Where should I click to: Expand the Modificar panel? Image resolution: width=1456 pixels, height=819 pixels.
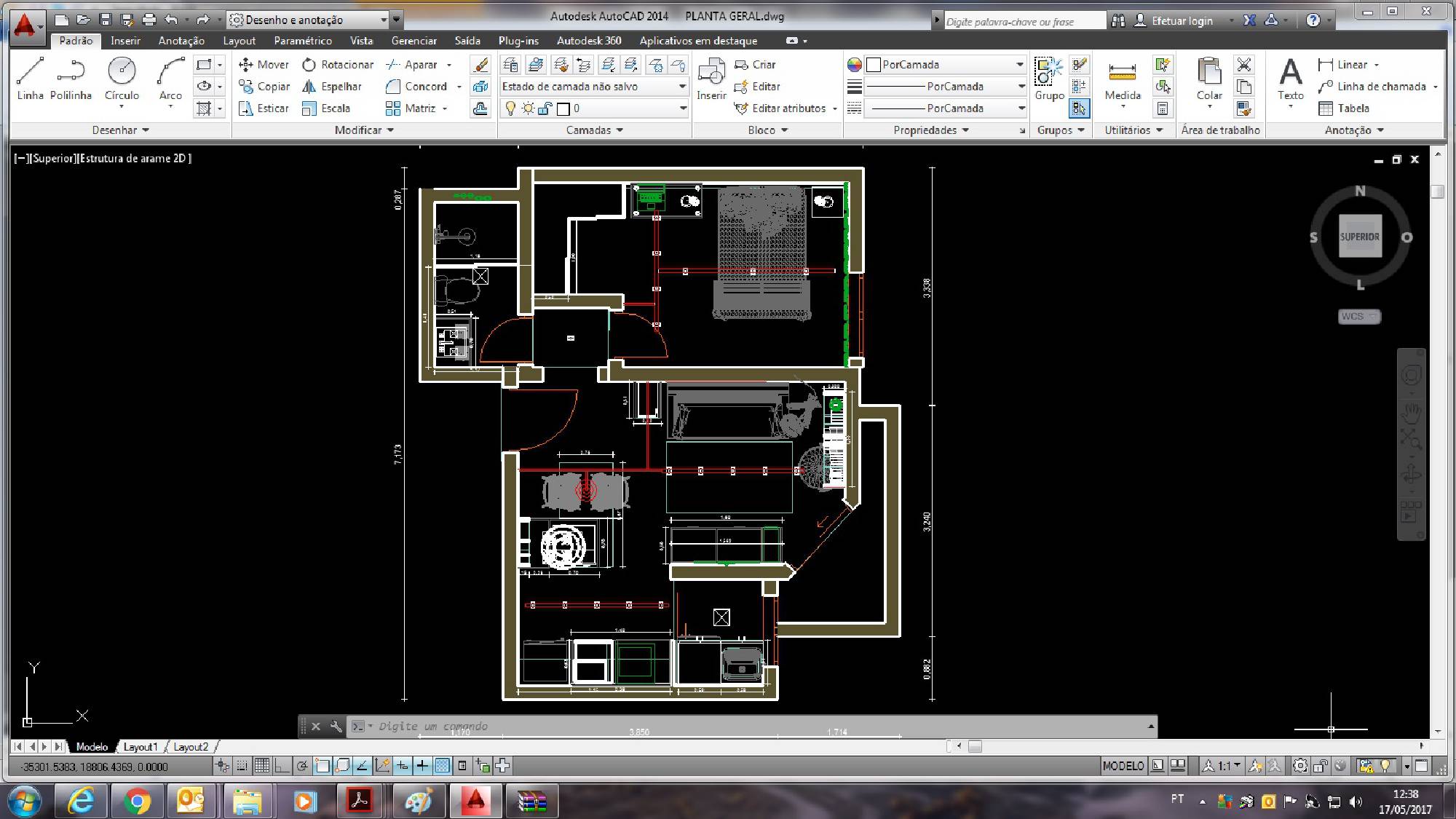(364, 130)
